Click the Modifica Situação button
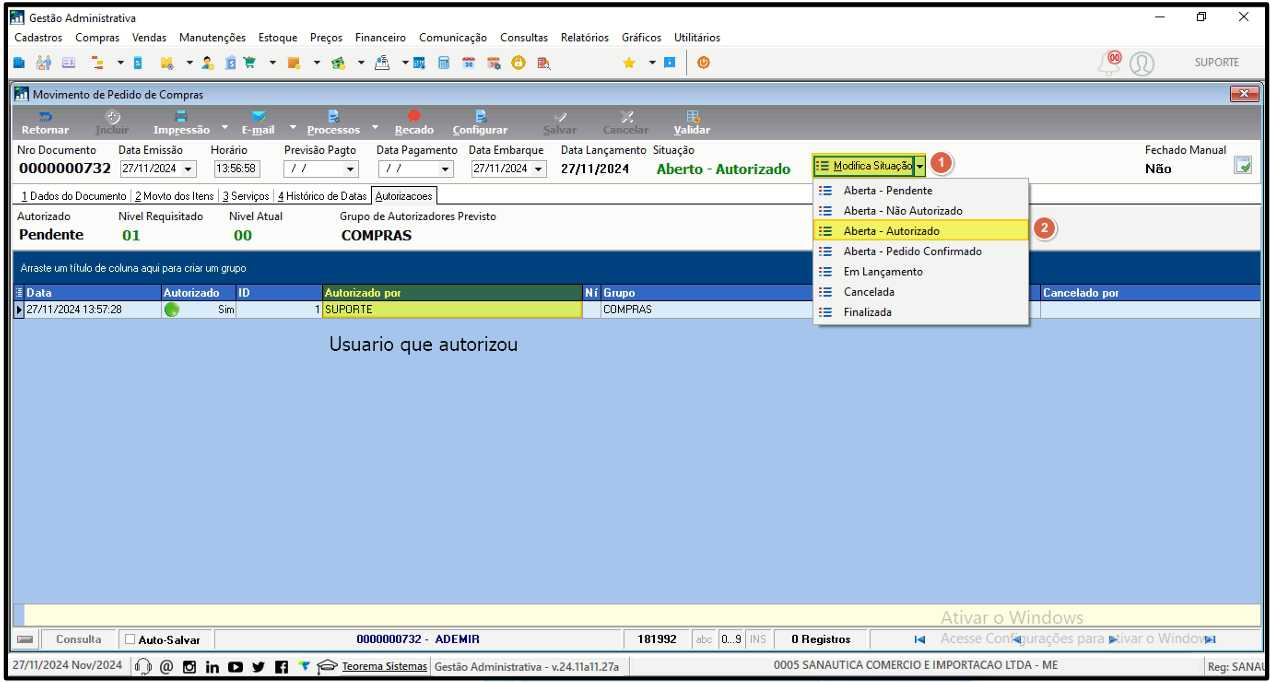 pyautogui.click(x=864, y=166)
